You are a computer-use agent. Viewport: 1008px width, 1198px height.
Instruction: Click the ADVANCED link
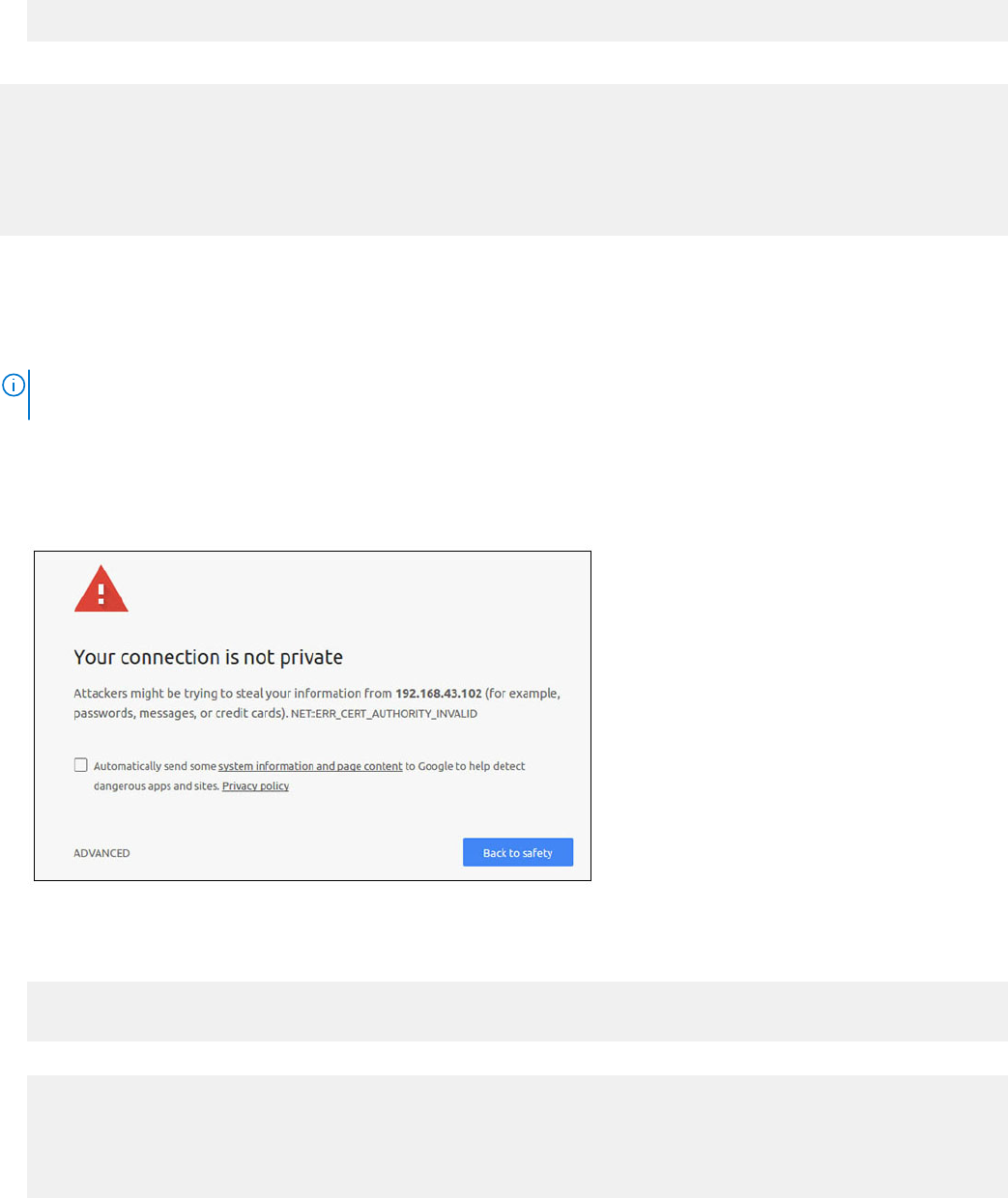[101, 853]
